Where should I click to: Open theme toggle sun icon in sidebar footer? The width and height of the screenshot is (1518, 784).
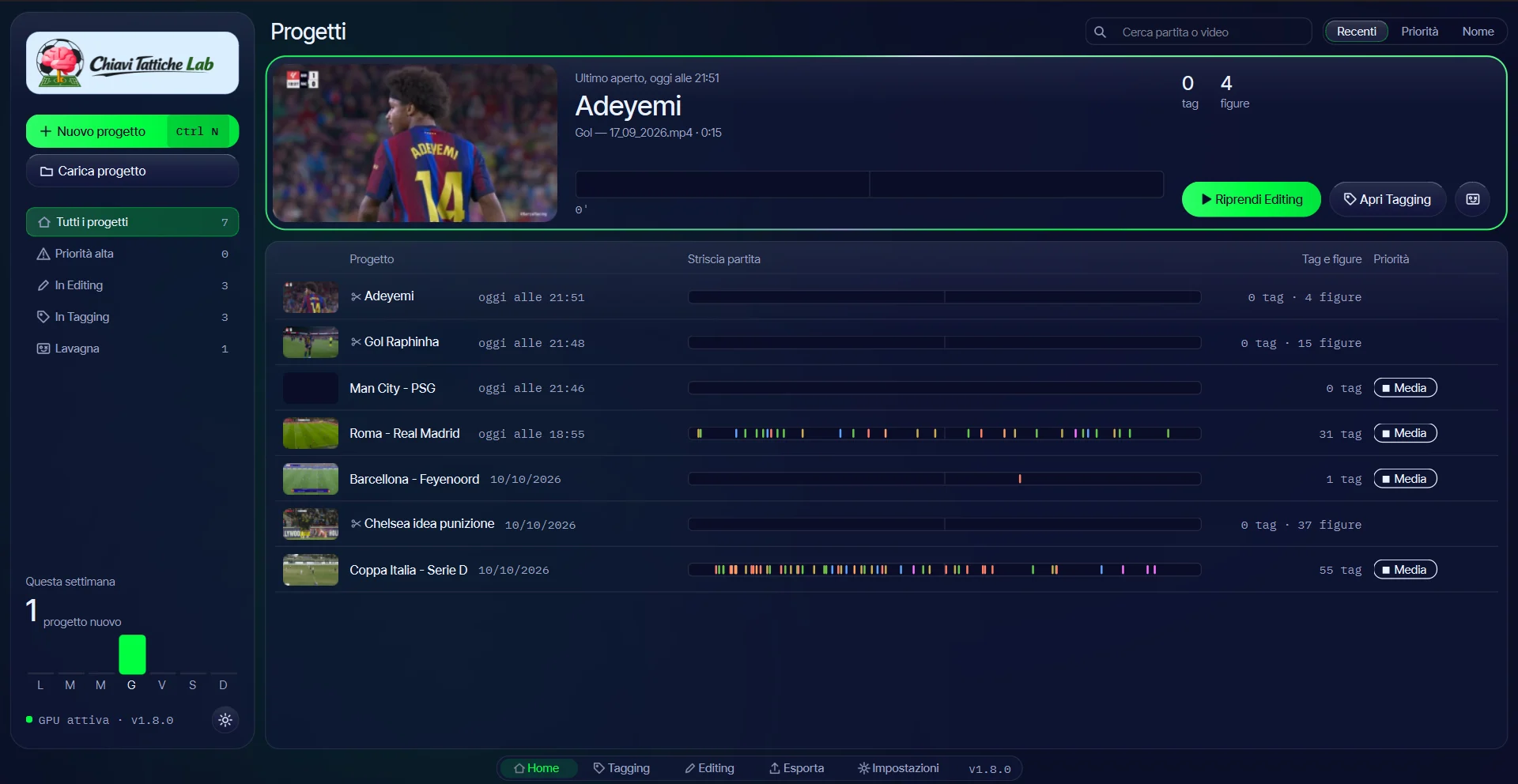click(225, 720)
